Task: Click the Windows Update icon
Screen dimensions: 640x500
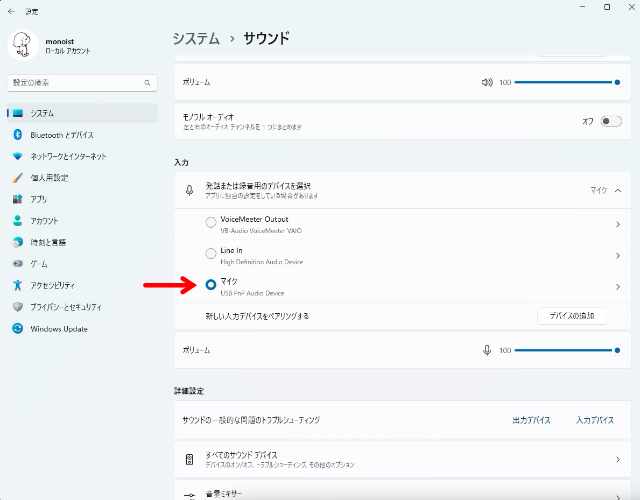Action: (x=18, y=329)
